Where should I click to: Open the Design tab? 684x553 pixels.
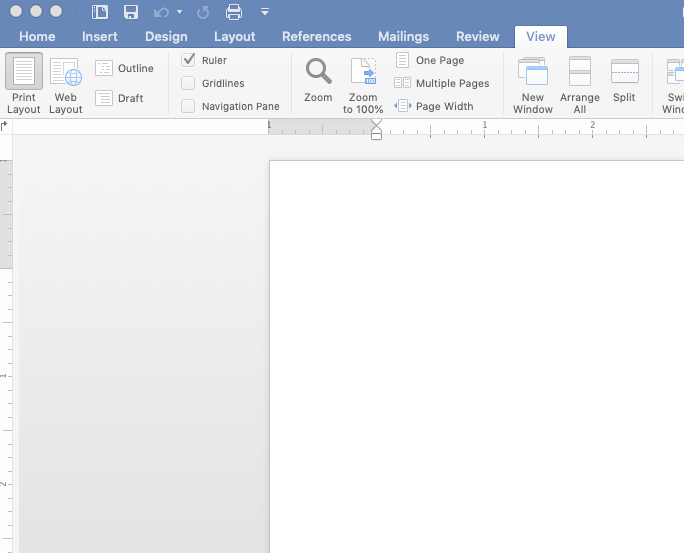[x=166, y=37]
